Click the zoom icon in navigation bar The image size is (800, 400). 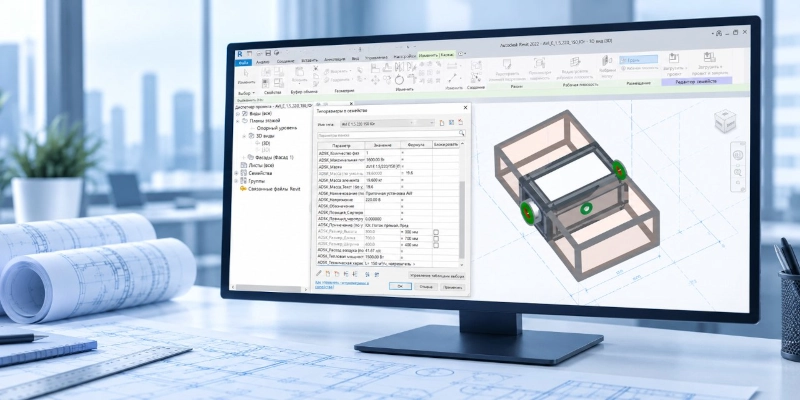pyautogui.click(x=738, y=172)
